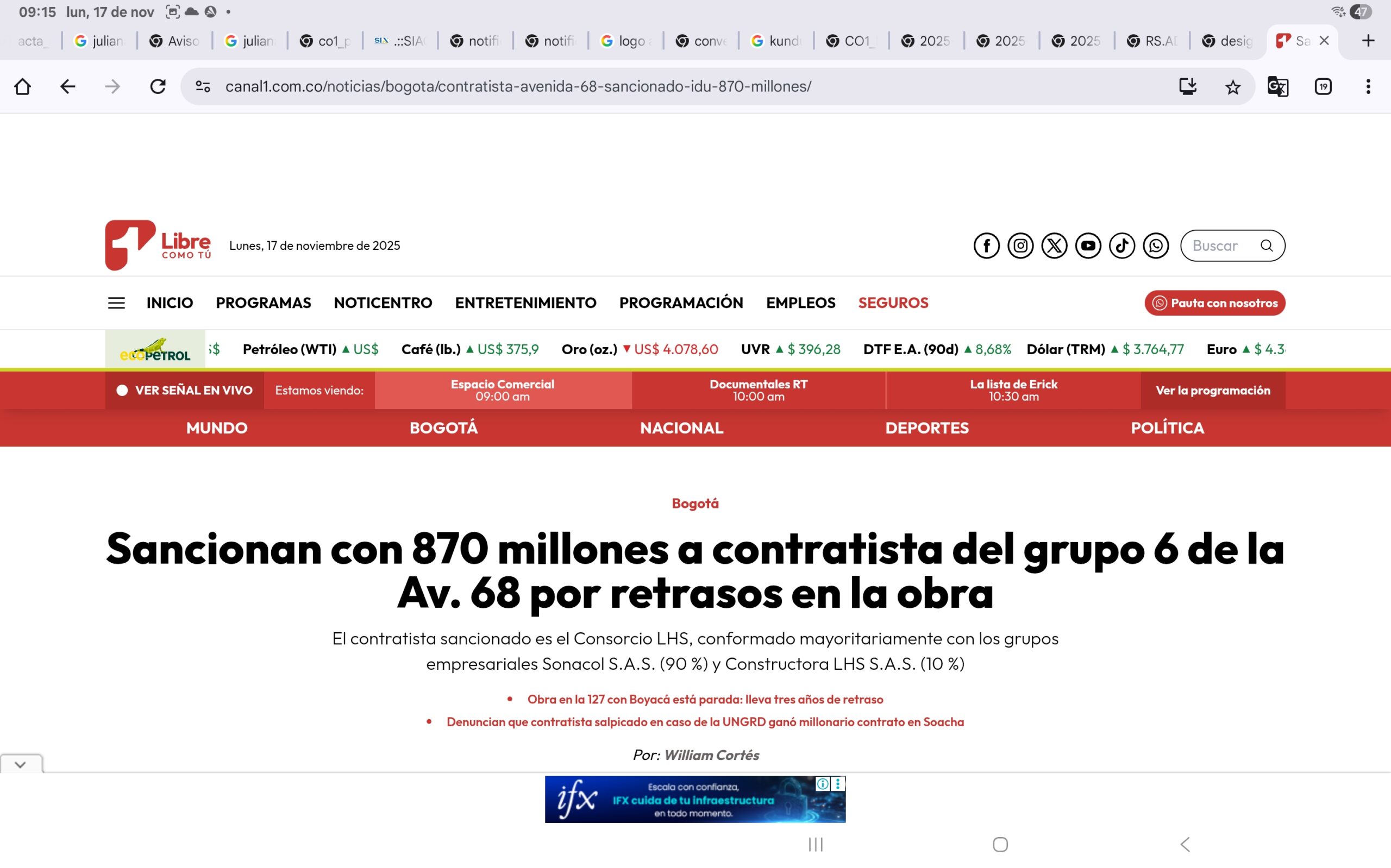This screenshot has width=1391, height=868.
Task: Select the TikTok social icon
Action: coord(1123,245)
